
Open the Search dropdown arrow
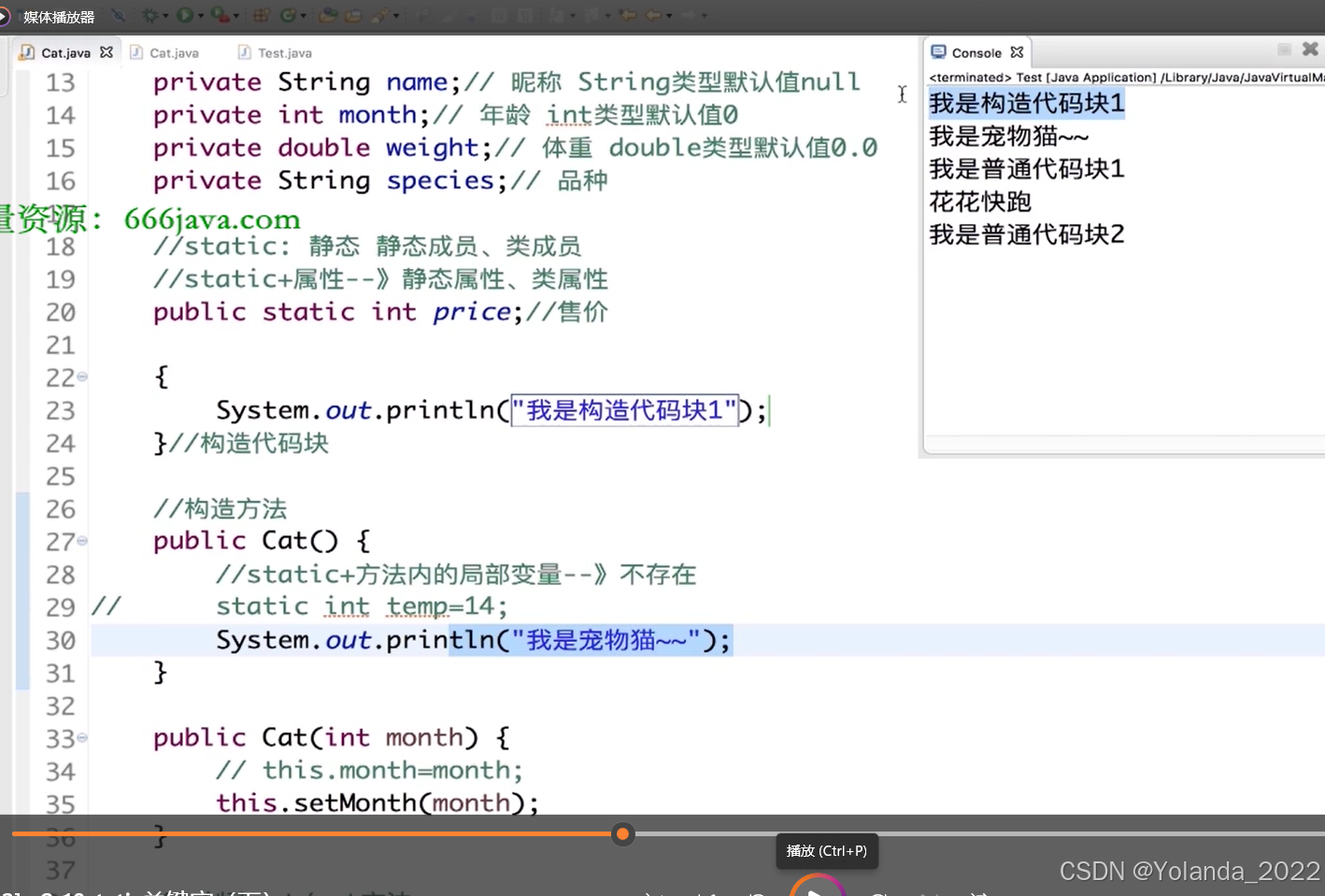tap(396, 16)
